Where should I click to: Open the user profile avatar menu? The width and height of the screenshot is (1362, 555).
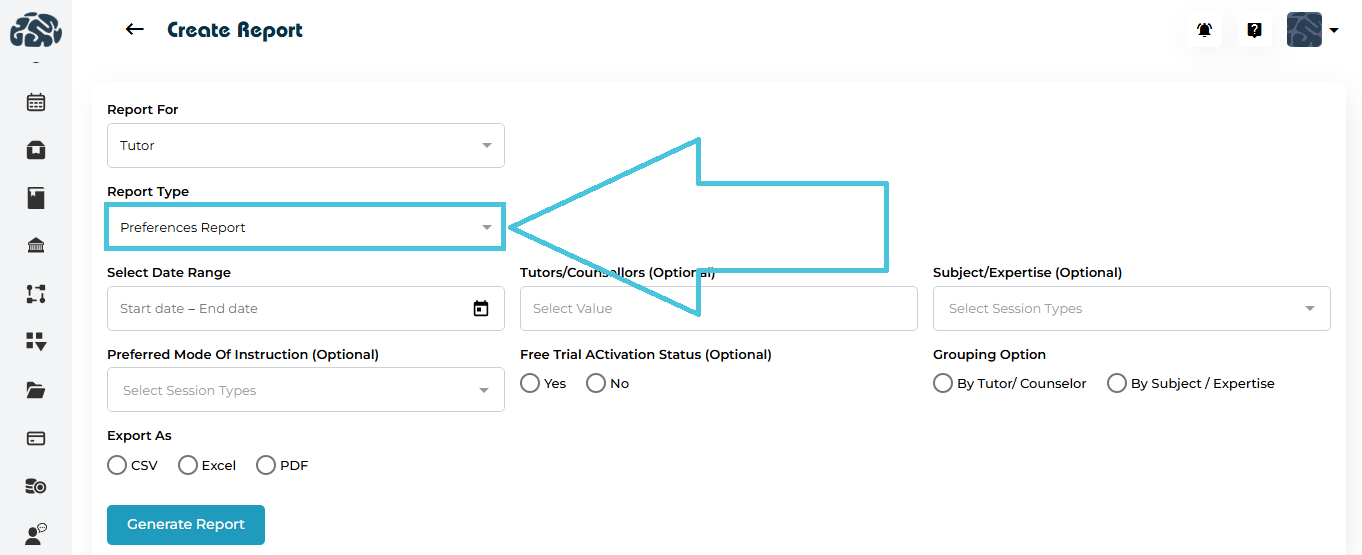(1311, 30)
